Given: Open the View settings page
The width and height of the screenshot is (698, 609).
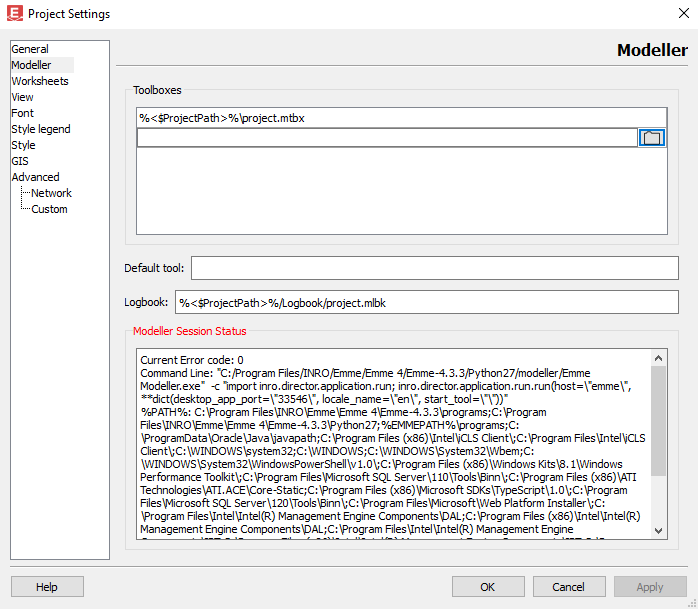Looking at the screenshot, I should pos(22,97).
